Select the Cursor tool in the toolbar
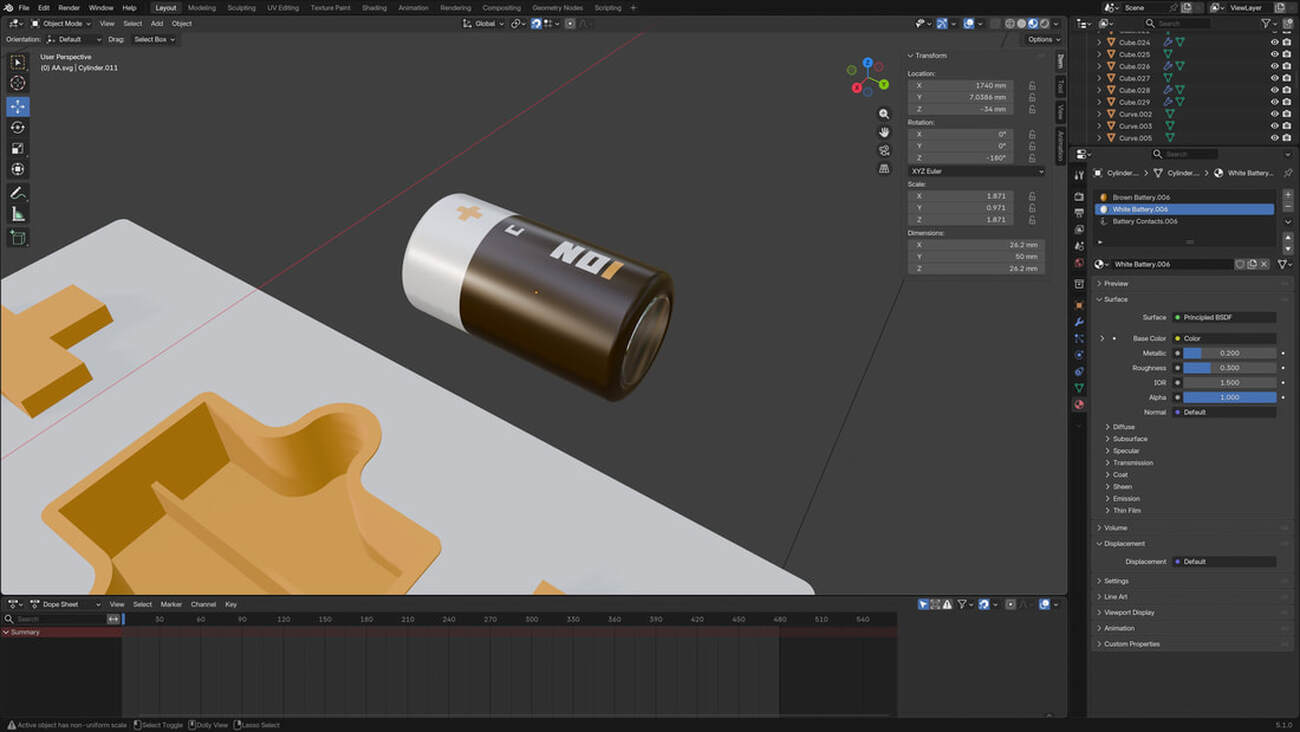The width and height of the screenshot is (1300, 732). coord(18,84)
